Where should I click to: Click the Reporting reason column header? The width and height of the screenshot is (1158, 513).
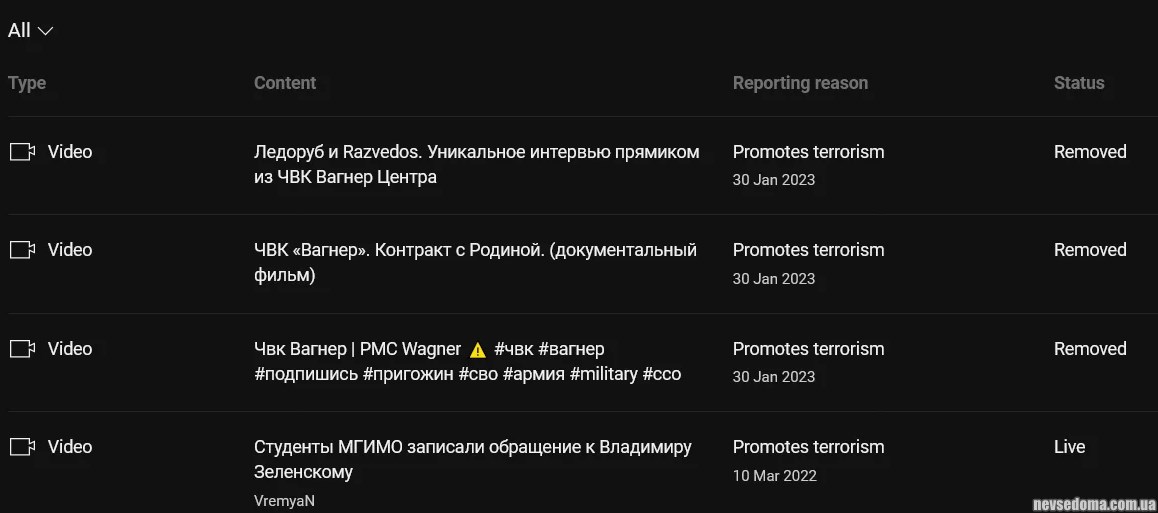click(x=800, y=83)
